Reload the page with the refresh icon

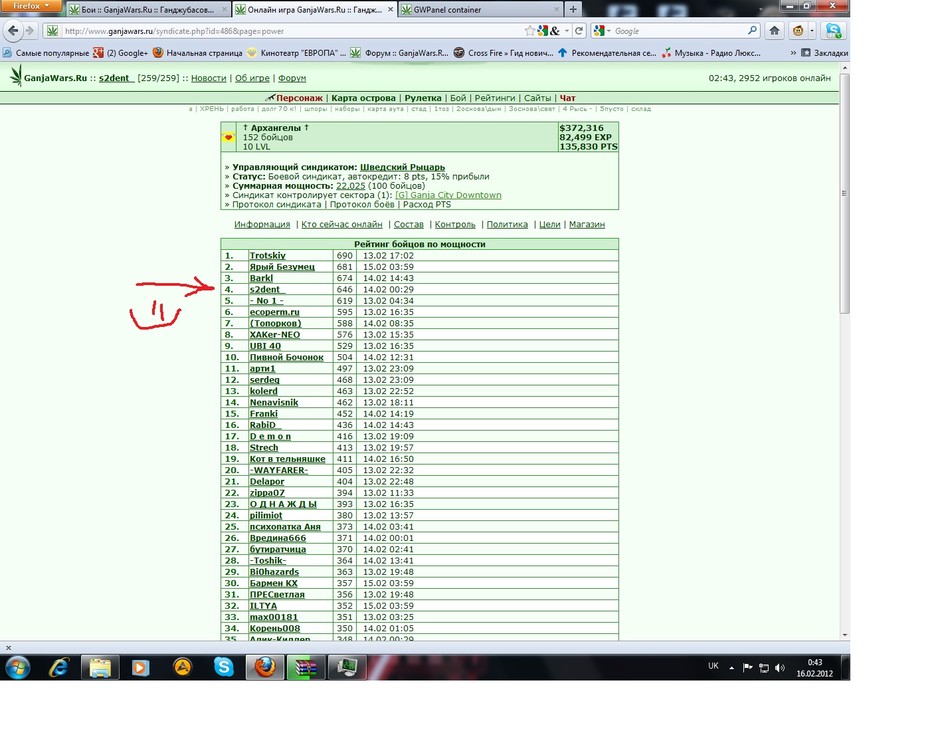pyautogui.click(x=579, y=31)
